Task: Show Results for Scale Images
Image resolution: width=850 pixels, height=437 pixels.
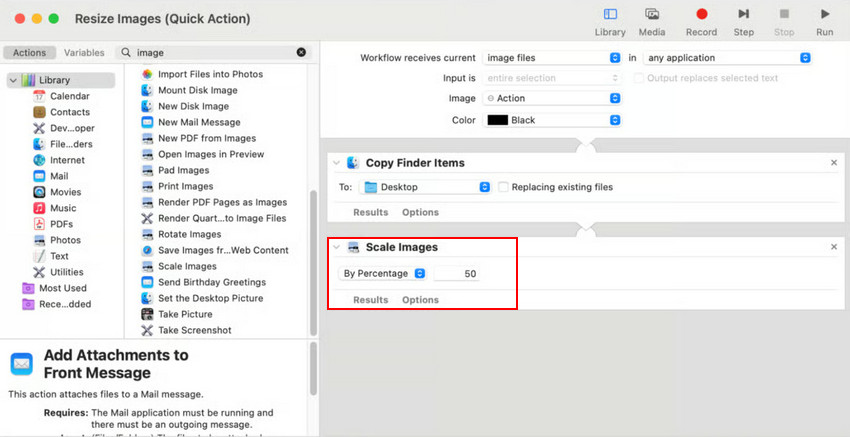Action: (371, 300)
